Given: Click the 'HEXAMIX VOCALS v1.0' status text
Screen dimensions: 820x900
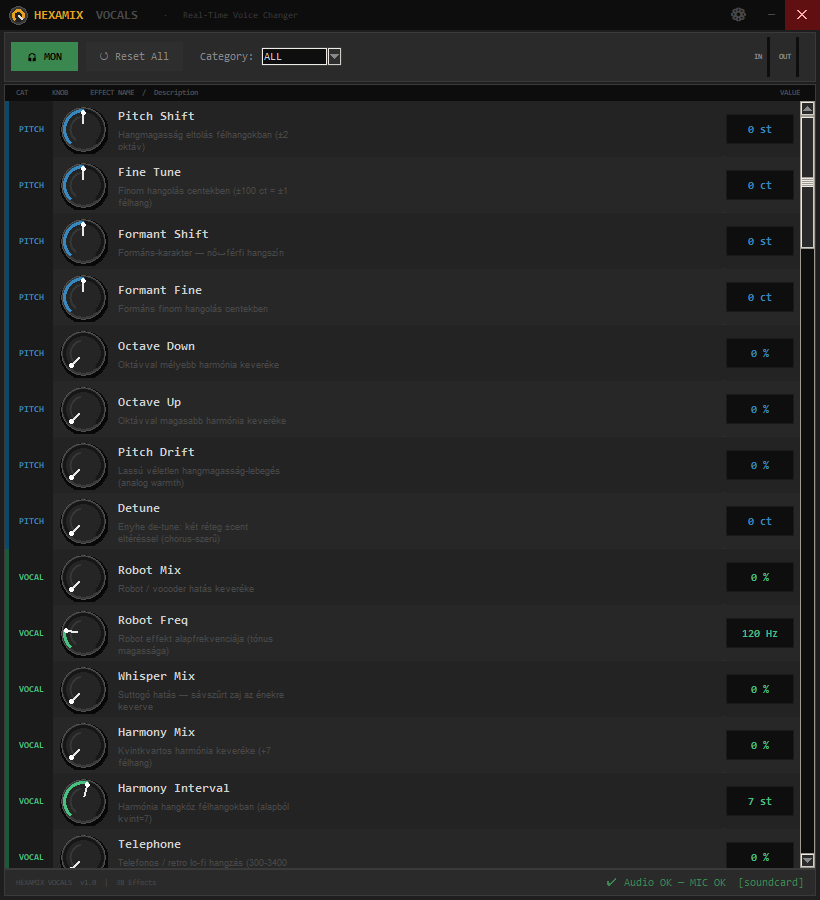Looking at the screenshot, I should click(56, 882).
